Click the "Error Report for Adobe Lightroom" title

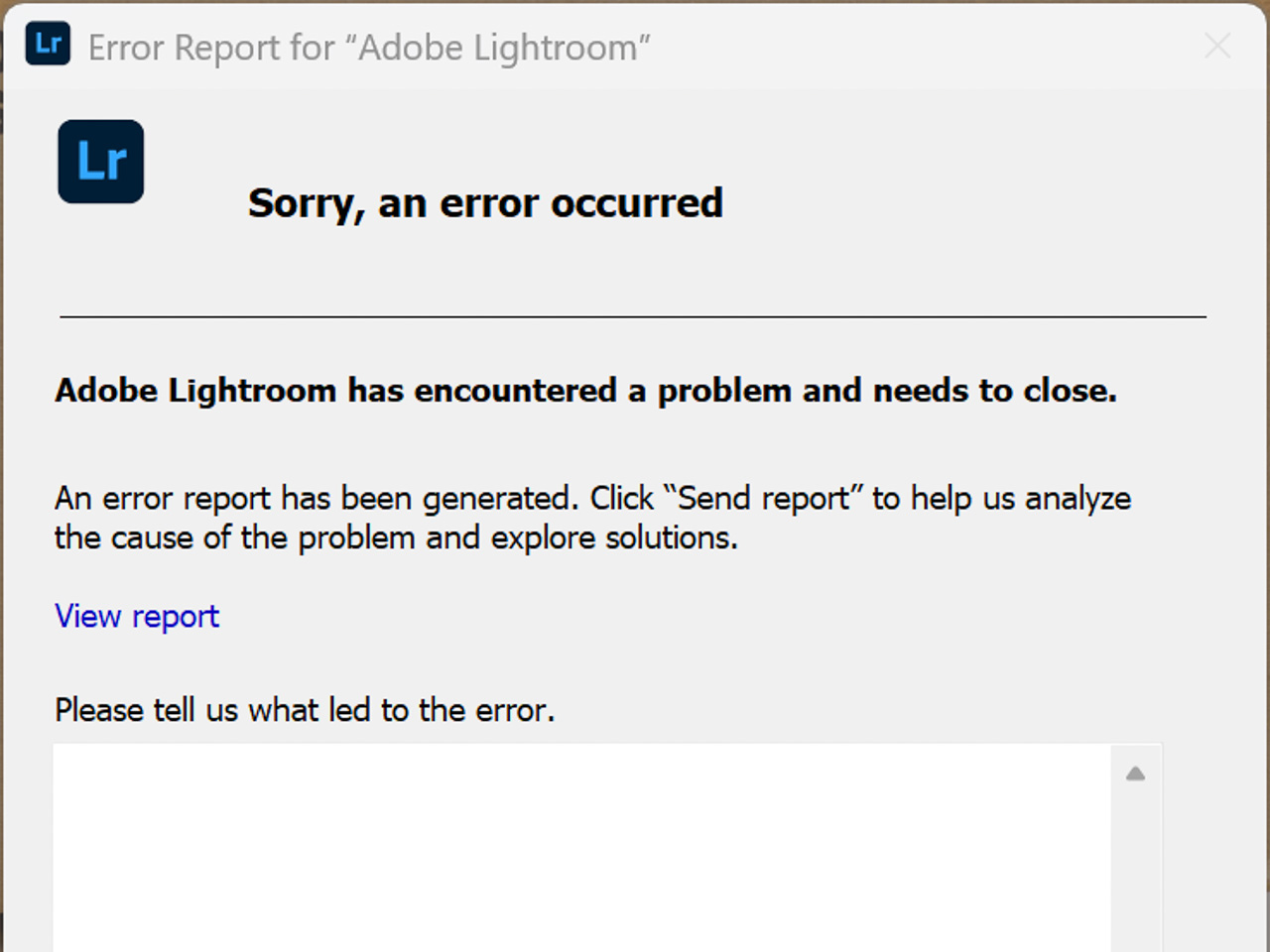pos(369,48)
